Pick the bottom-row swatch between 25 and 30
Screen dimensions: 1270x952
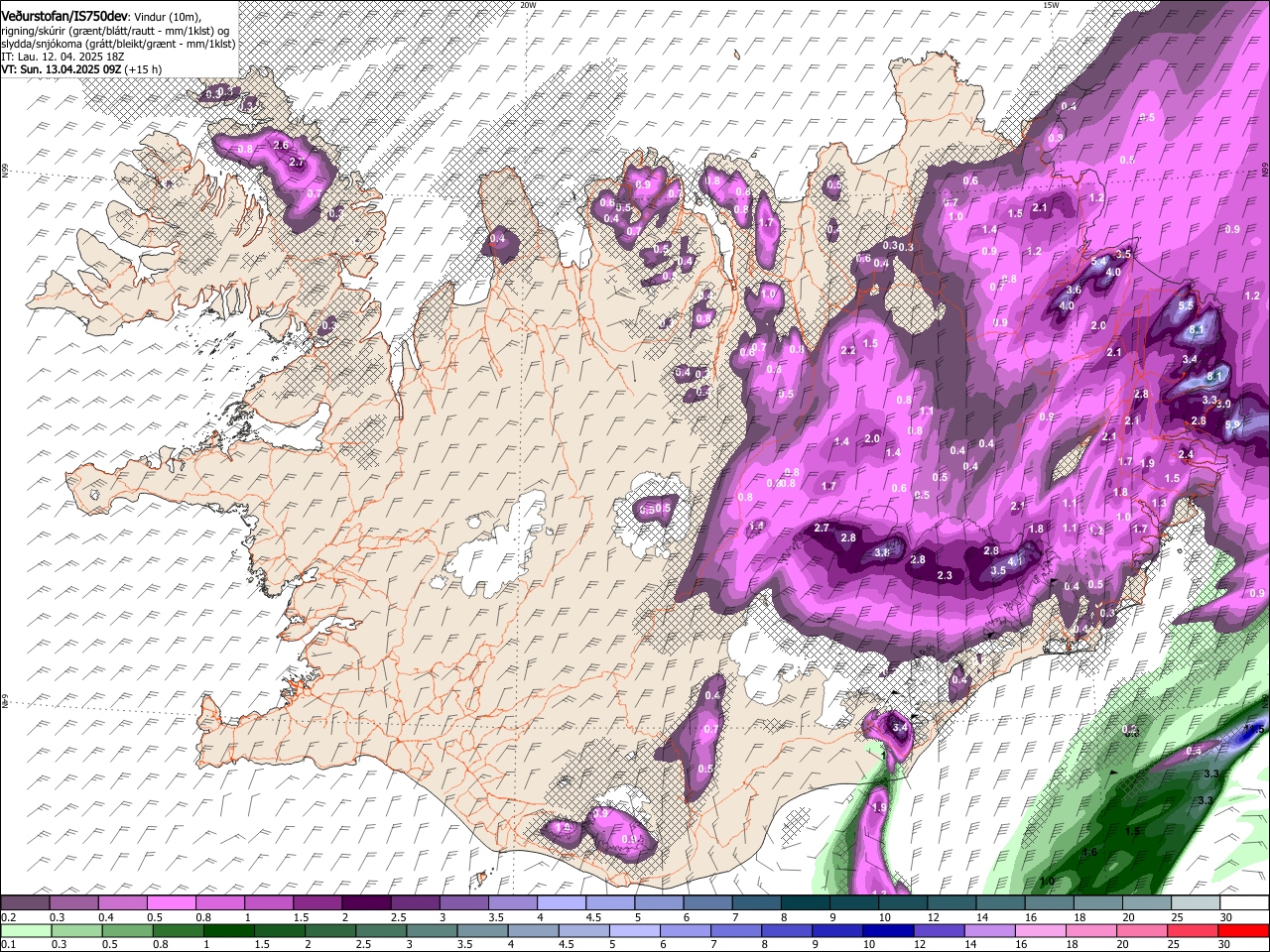pyautogui.click(x=1194, y=931)
